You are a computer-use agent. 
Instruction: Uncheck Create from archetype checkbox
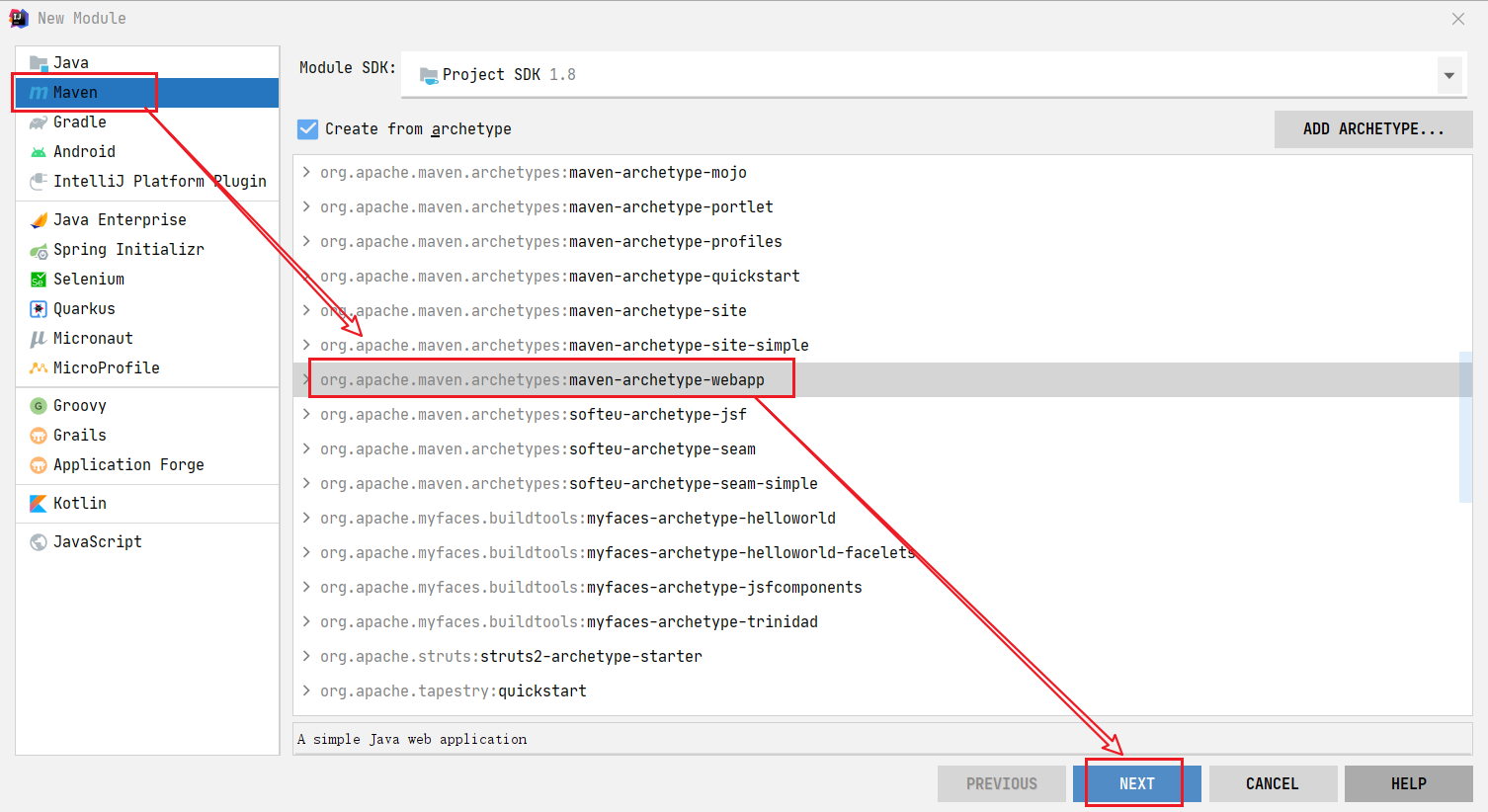(308, 129)
